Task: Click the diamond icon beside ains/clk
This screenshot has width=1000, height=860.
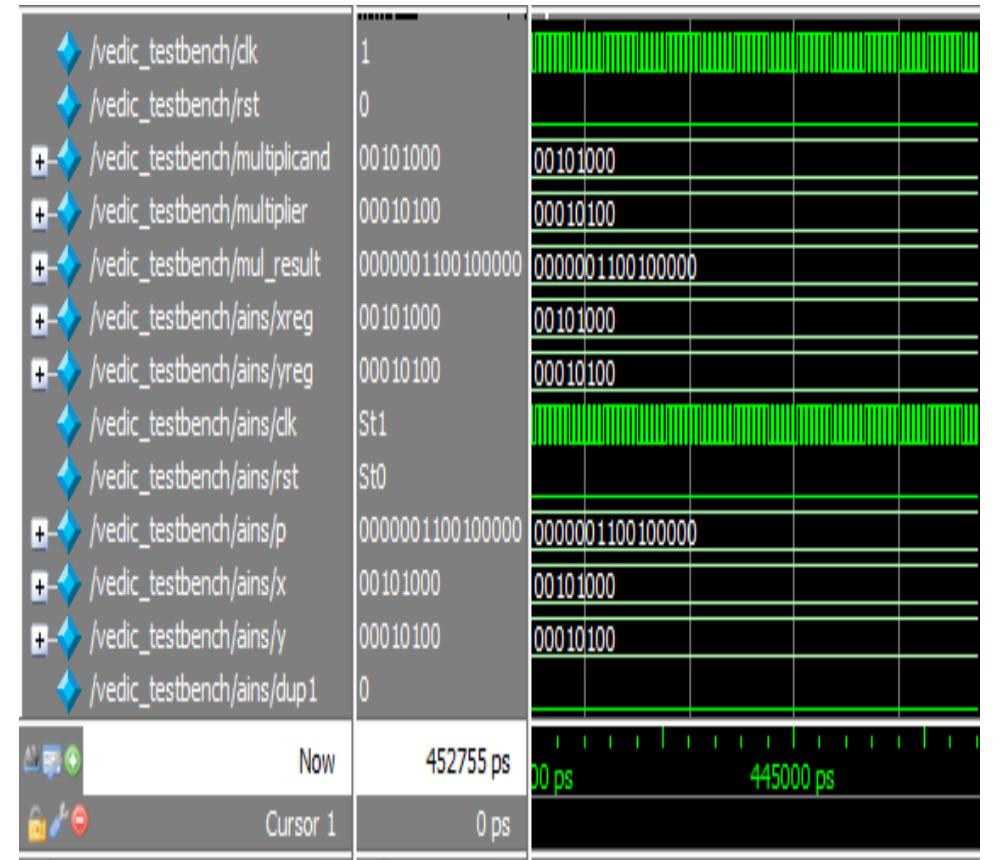Action: pyautogui.click(x=69, y=424)
